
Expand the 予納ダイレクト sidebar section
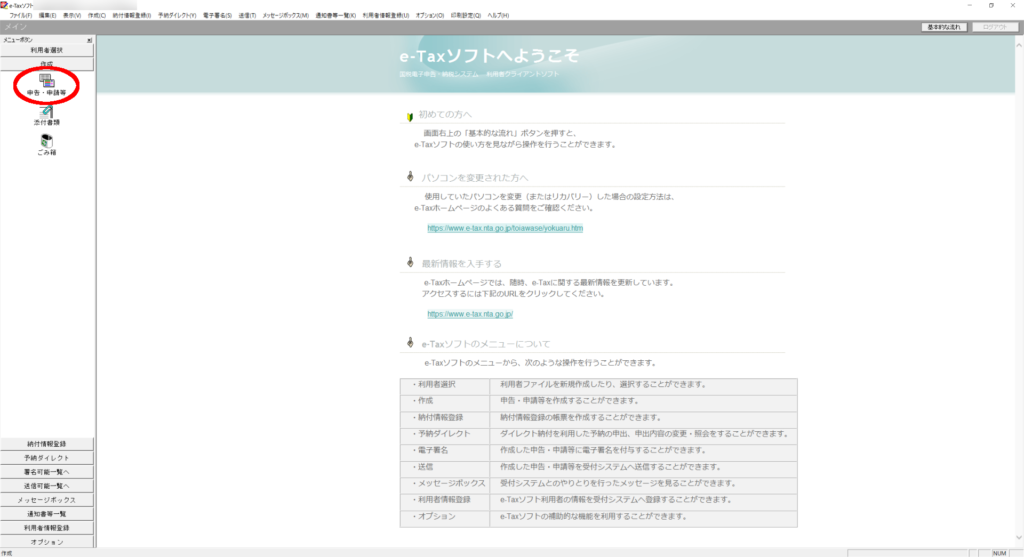pyautogui.click(x=47, y=458)
